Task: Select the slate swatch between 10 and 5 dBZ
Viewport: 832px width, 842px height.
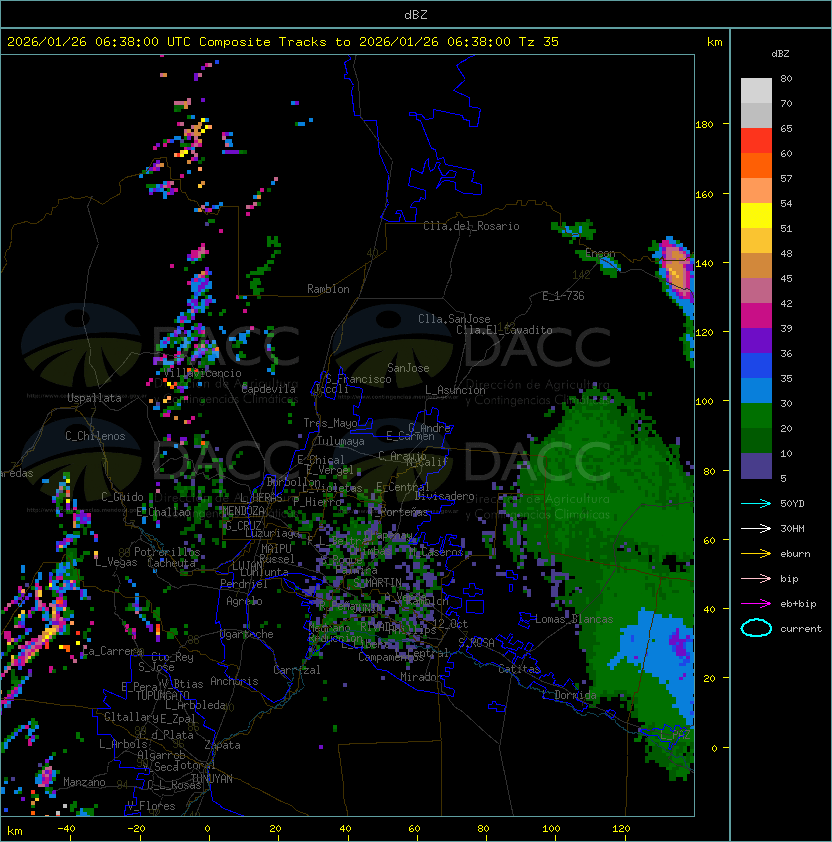Action: [756, 466]
